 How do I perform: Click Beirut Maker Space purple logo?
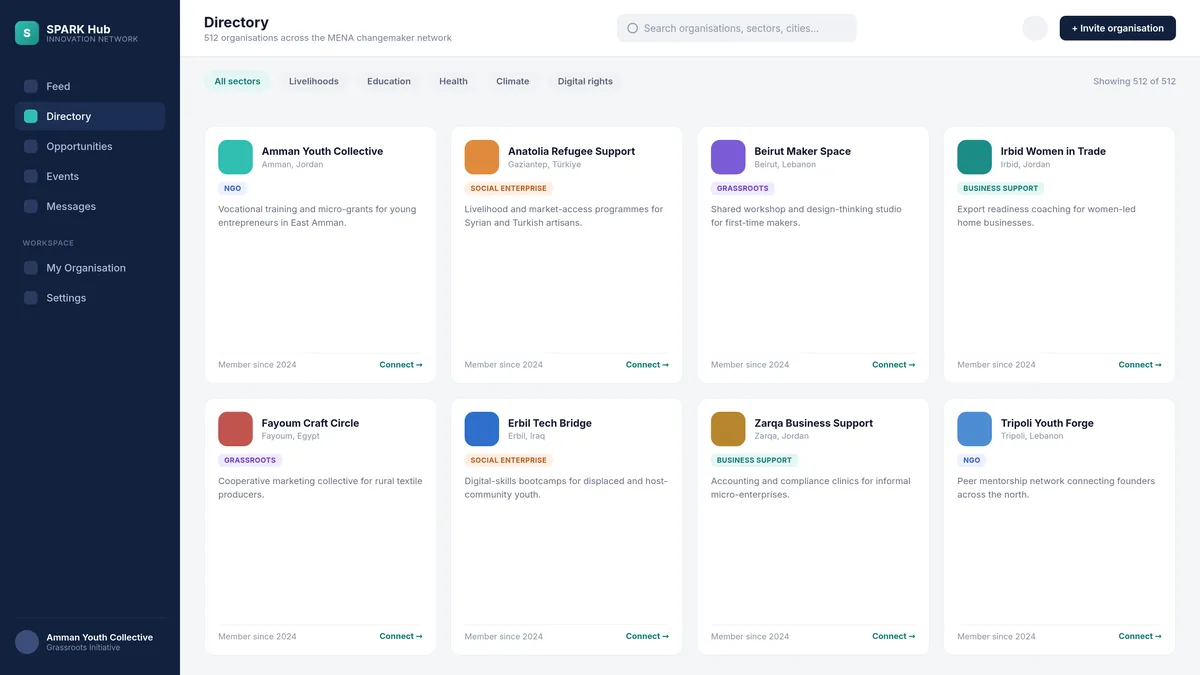(728, 157)
